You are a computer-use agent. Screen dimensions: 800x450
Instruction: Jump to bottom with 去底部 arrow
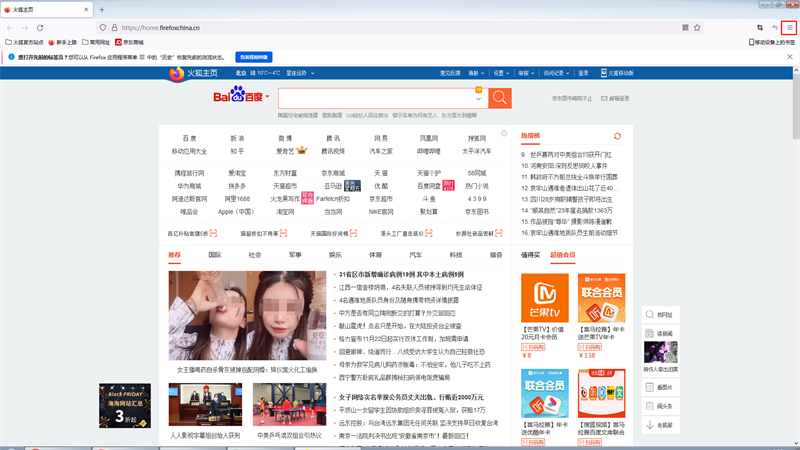tap(660, 424)
